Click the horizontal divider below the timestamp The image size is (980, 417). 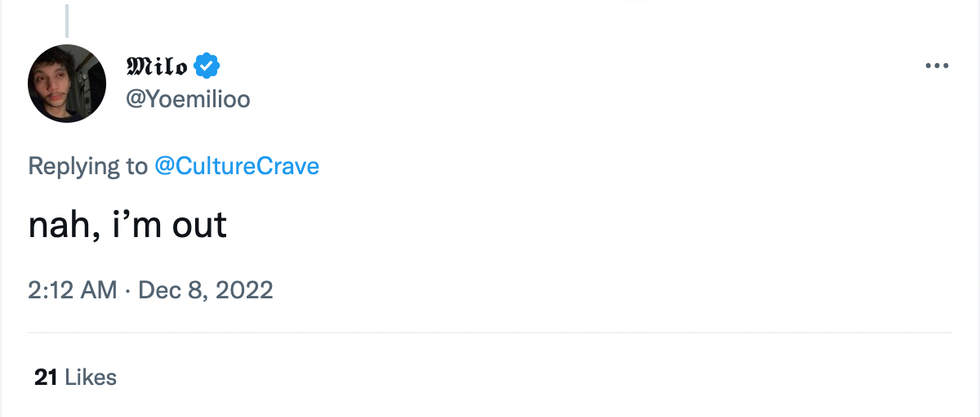[x=490, y=332]
